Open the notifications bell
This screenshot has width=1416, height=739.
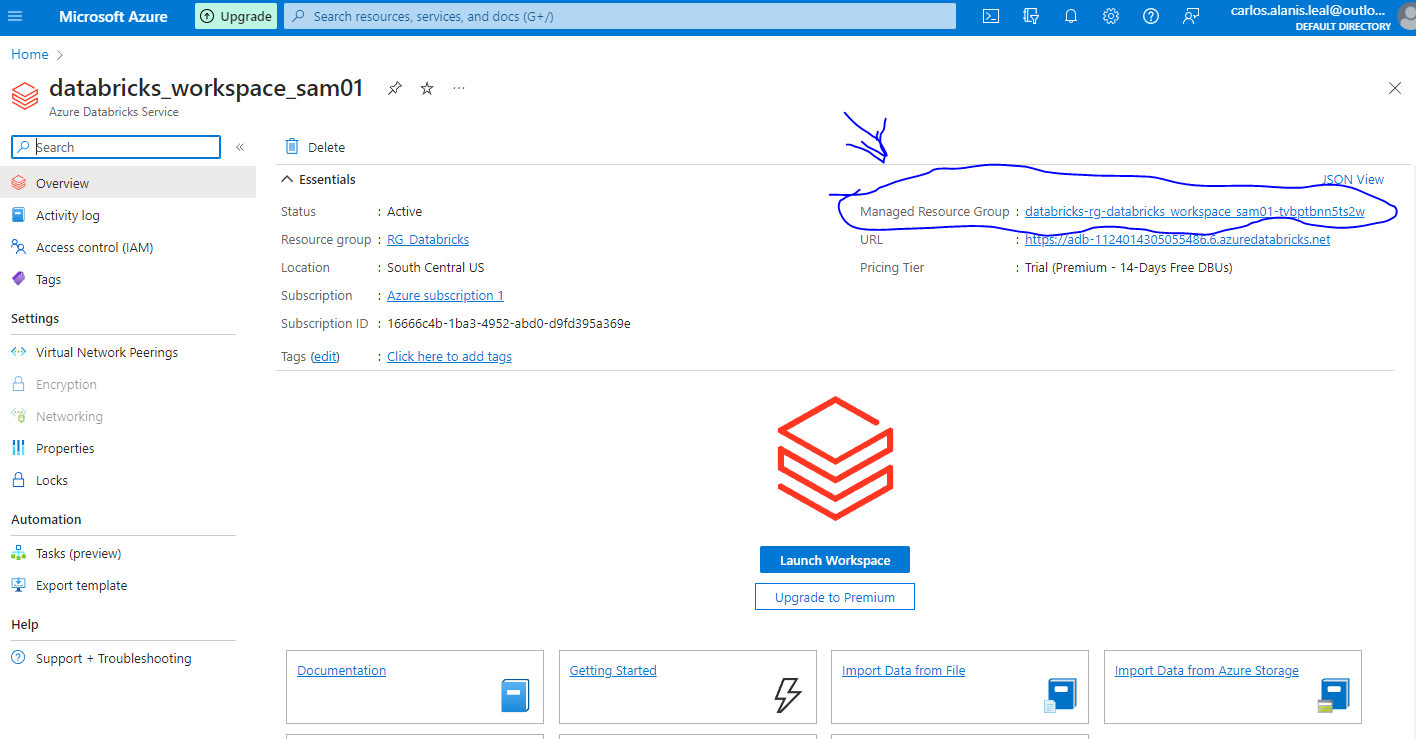[x=1071, y=16]
